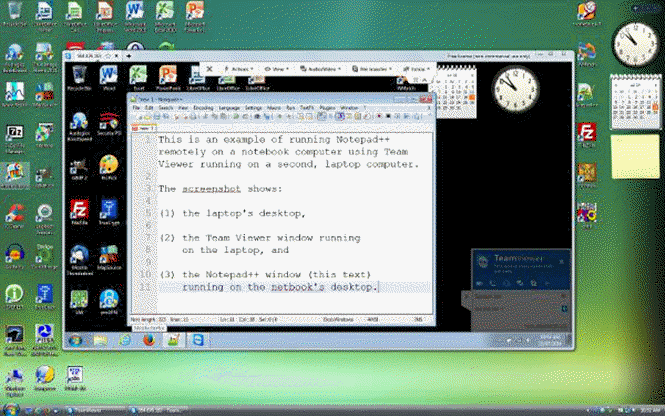Click the Excel icon on the remote desktop
This screenshot has height=416, width=665.
[x=139, y=78]
